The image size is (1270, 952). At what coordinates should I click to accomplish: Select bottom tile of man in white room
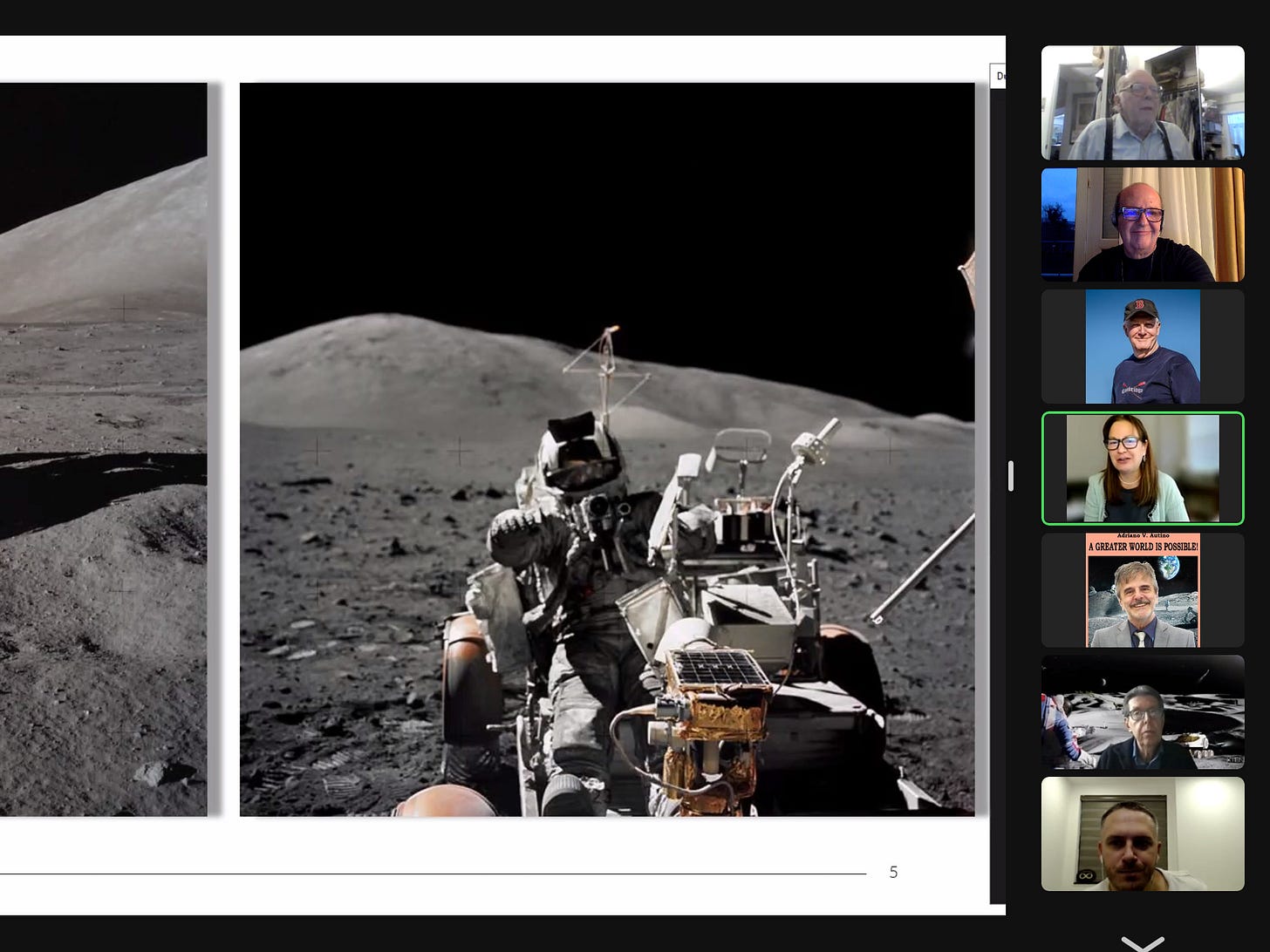pyautogui.click(x=1143, y=834)
